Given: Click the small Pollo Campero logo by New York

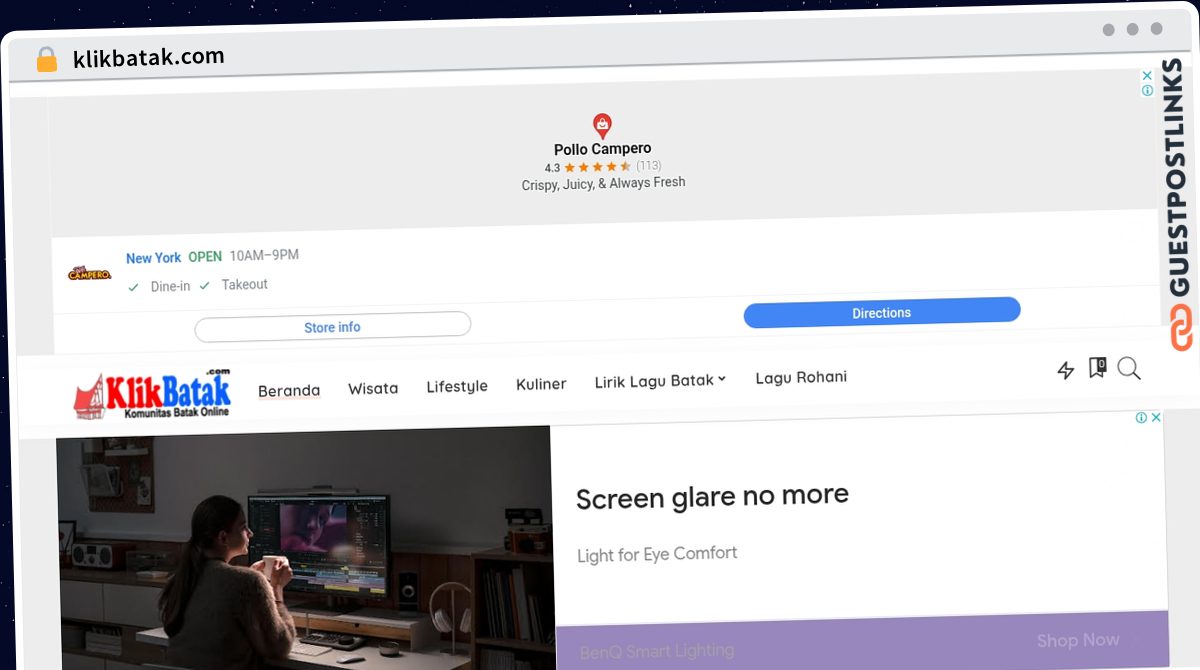Looking at the screenshot, I should [x=89, y=272].
